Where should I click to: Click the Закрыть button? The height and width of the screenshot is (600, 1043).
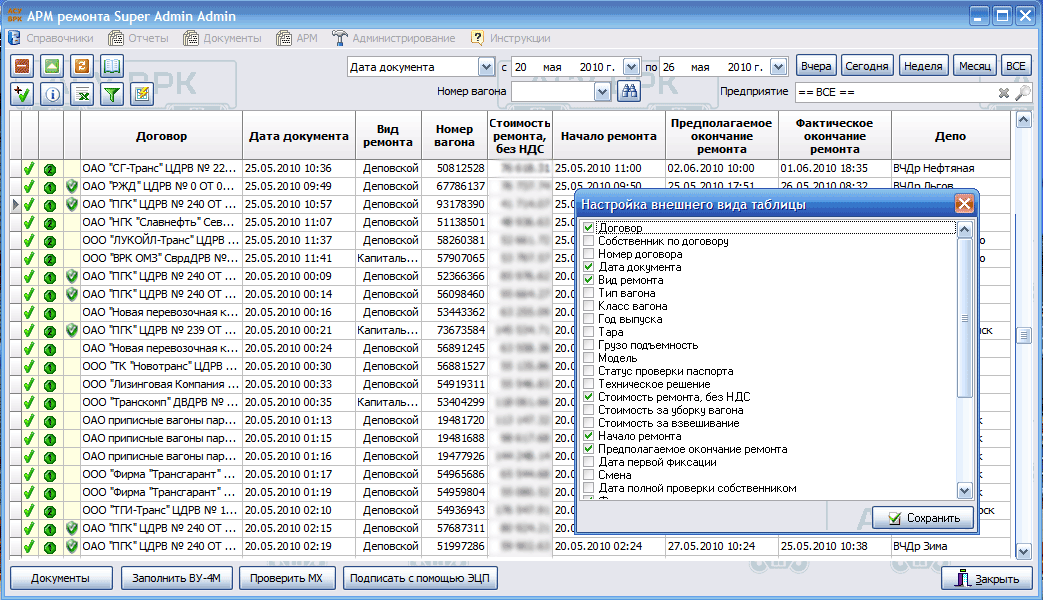point(986,579)
